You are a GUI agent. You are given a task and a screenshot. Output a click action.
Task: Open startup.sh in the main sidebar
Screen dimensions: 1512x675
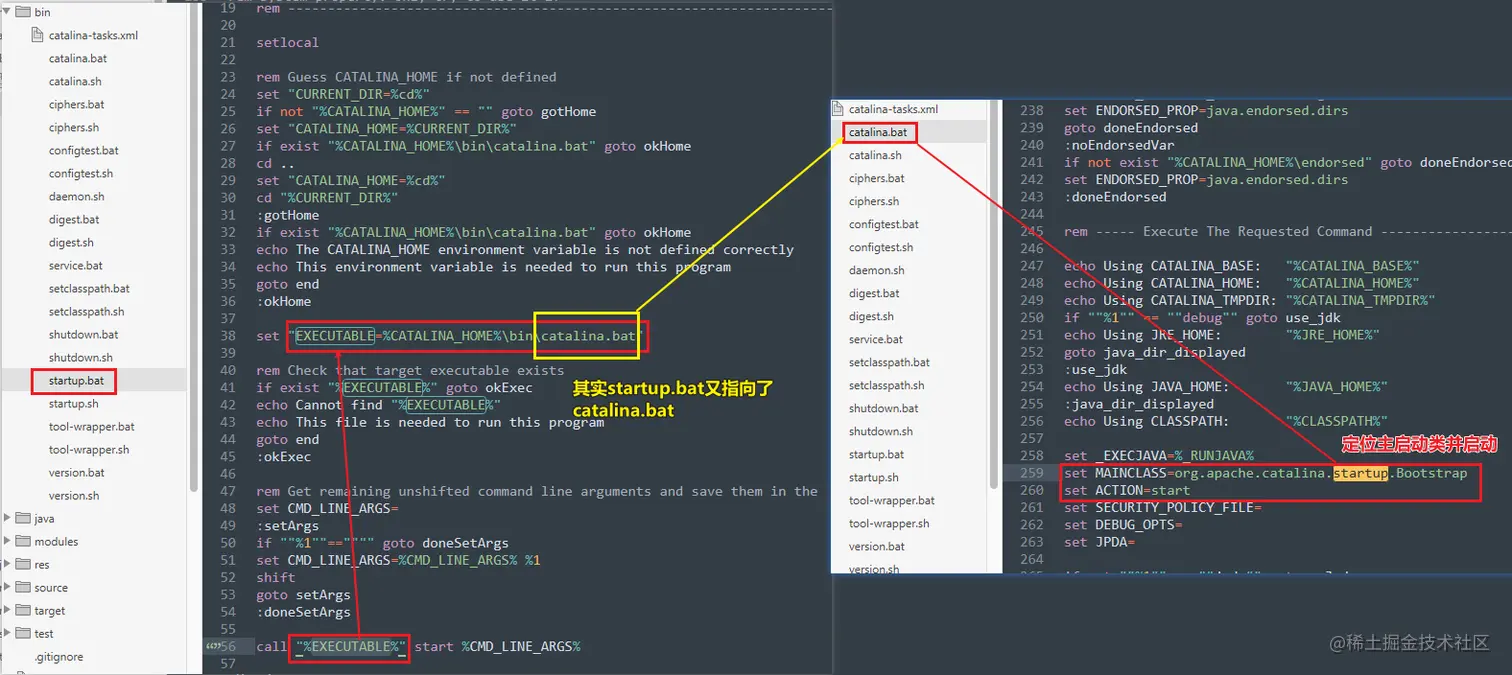click(74, 404)
